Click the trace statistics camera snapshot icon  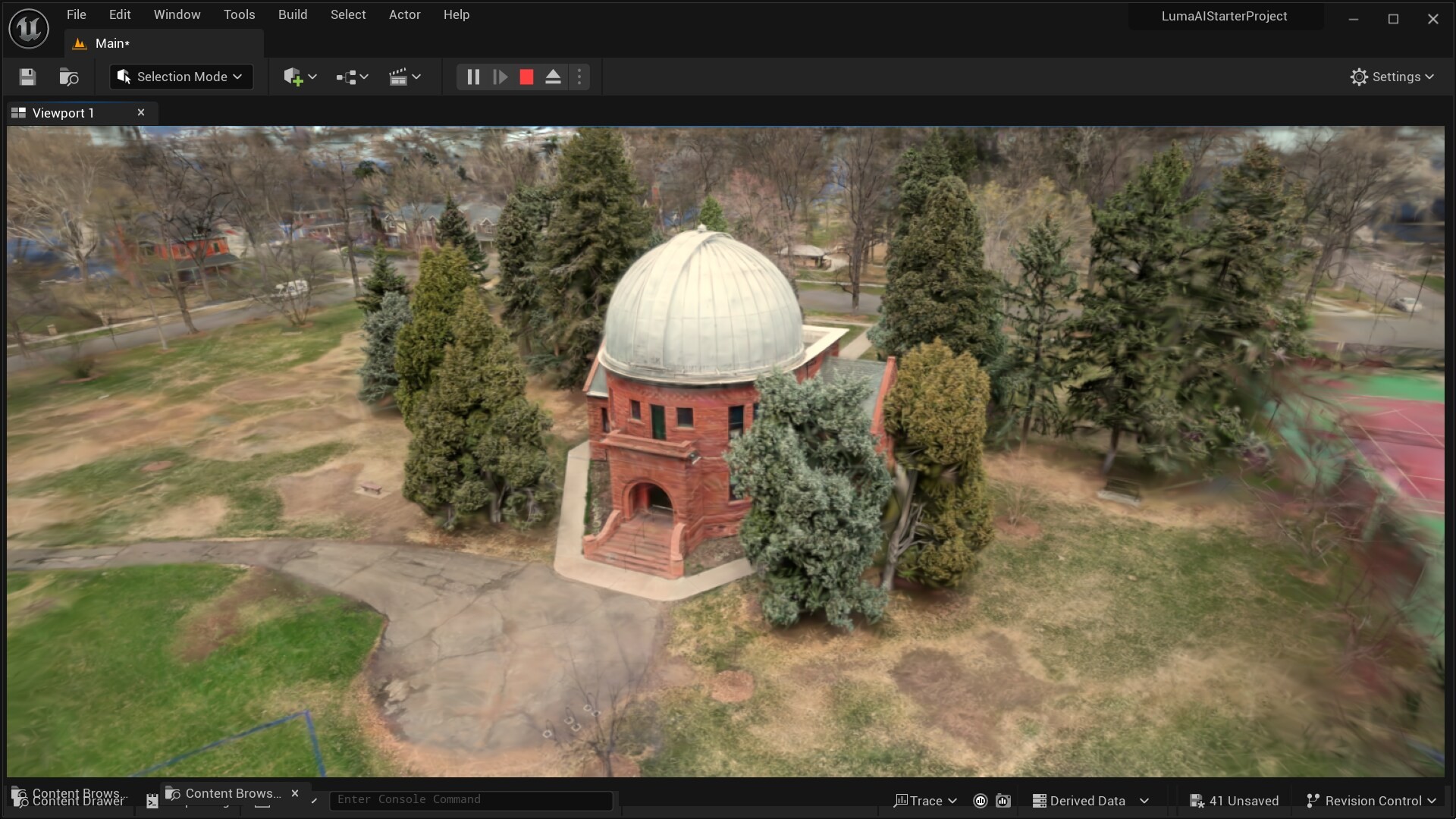[1003, 801]
